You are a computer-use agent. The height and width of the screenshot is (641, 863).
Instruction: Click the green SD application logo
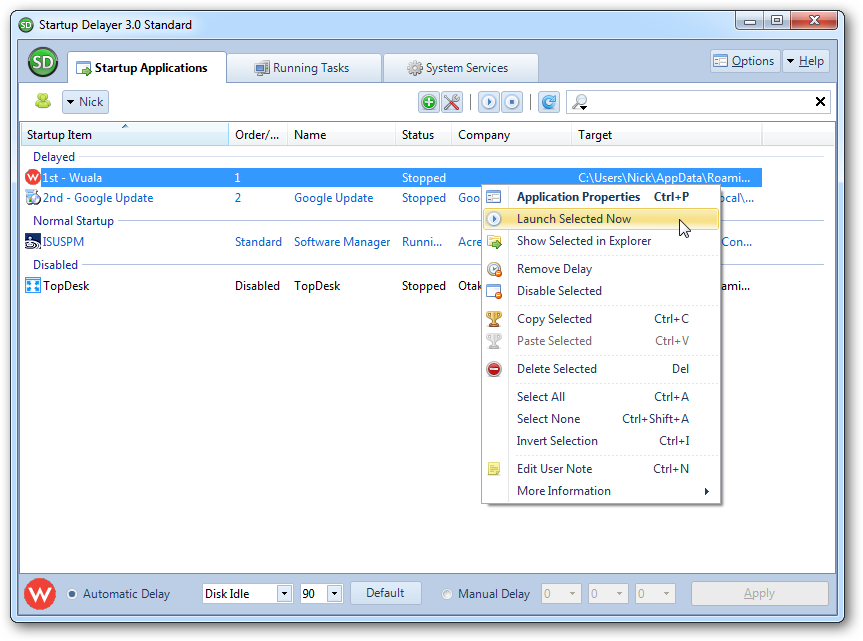[x=43, y=63]
